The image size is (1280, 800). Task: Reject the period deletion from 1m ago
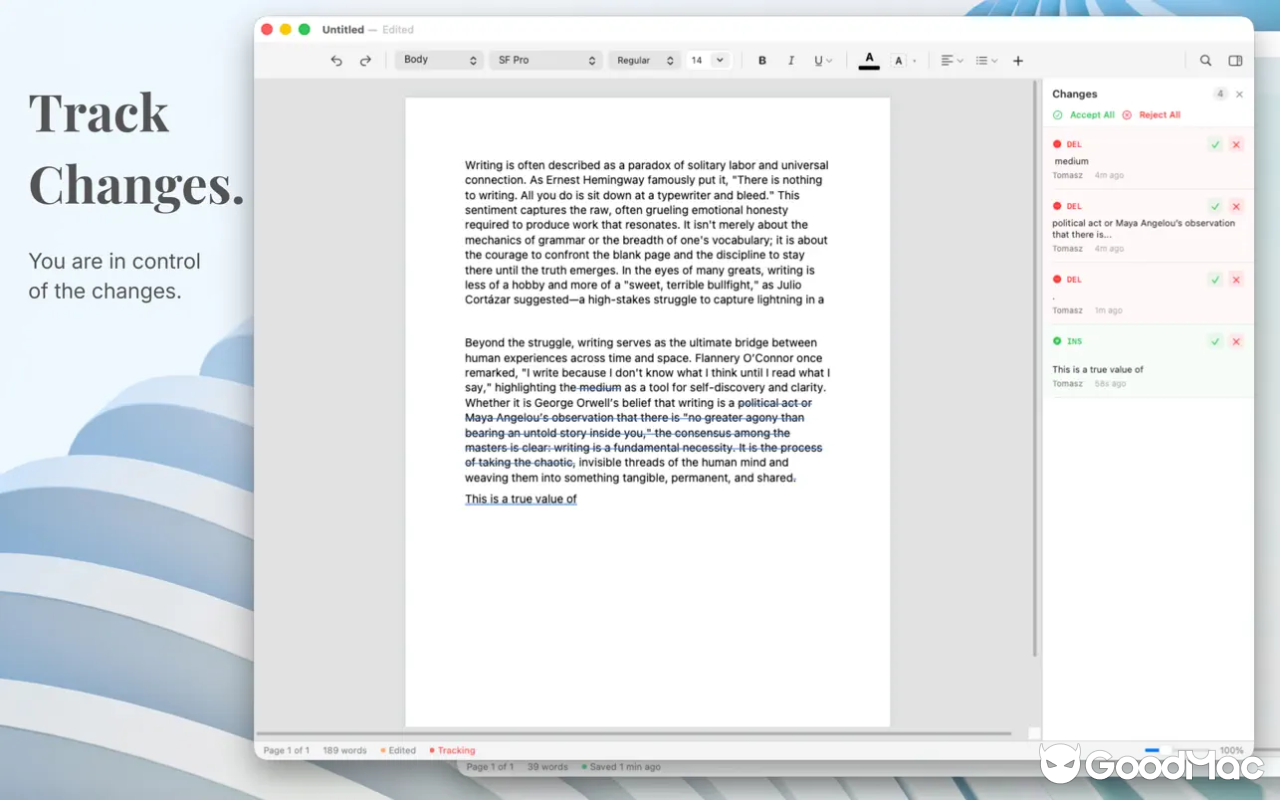[1236, 280]
